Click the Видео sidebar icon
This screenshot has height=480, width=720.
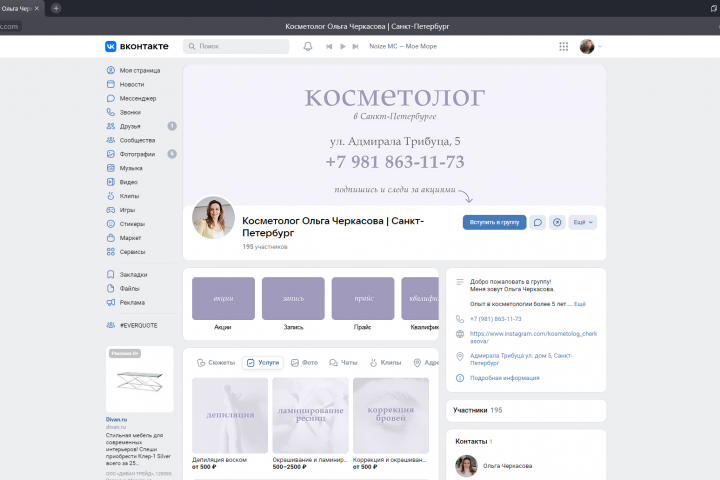pyautogui.click(x=111, y=182)
